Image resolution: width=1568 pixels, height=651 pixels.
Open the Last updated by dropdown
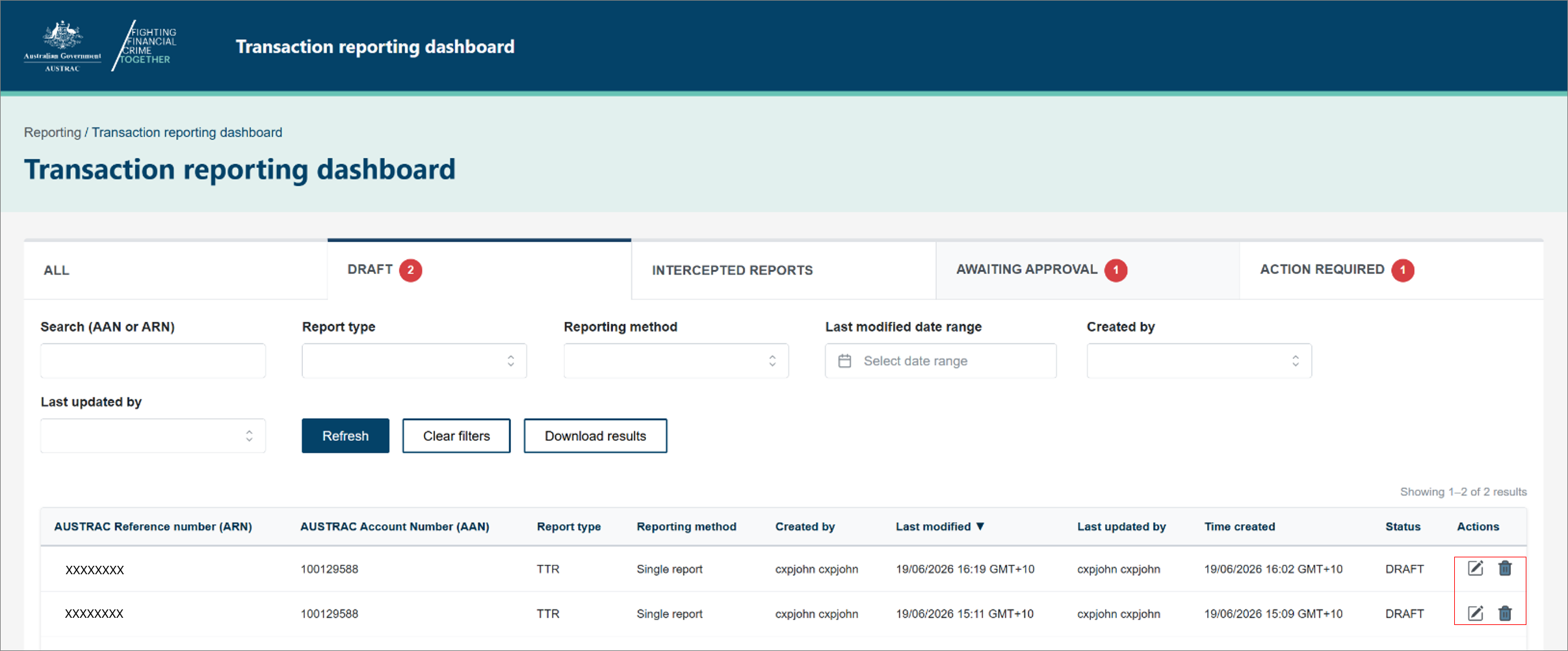click(x=153, y=436)
